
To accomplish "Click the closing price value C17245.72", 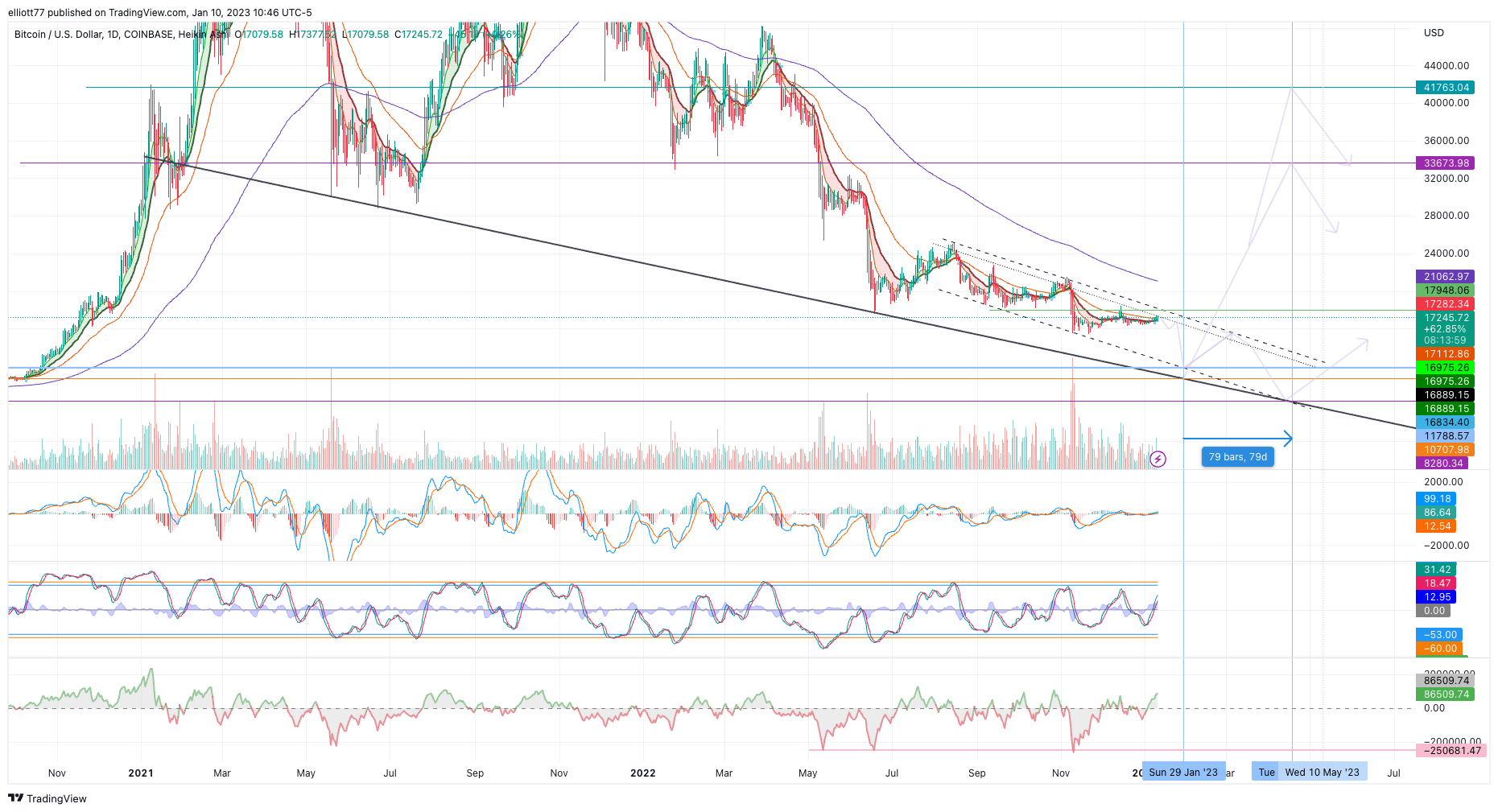I will 419,35.
